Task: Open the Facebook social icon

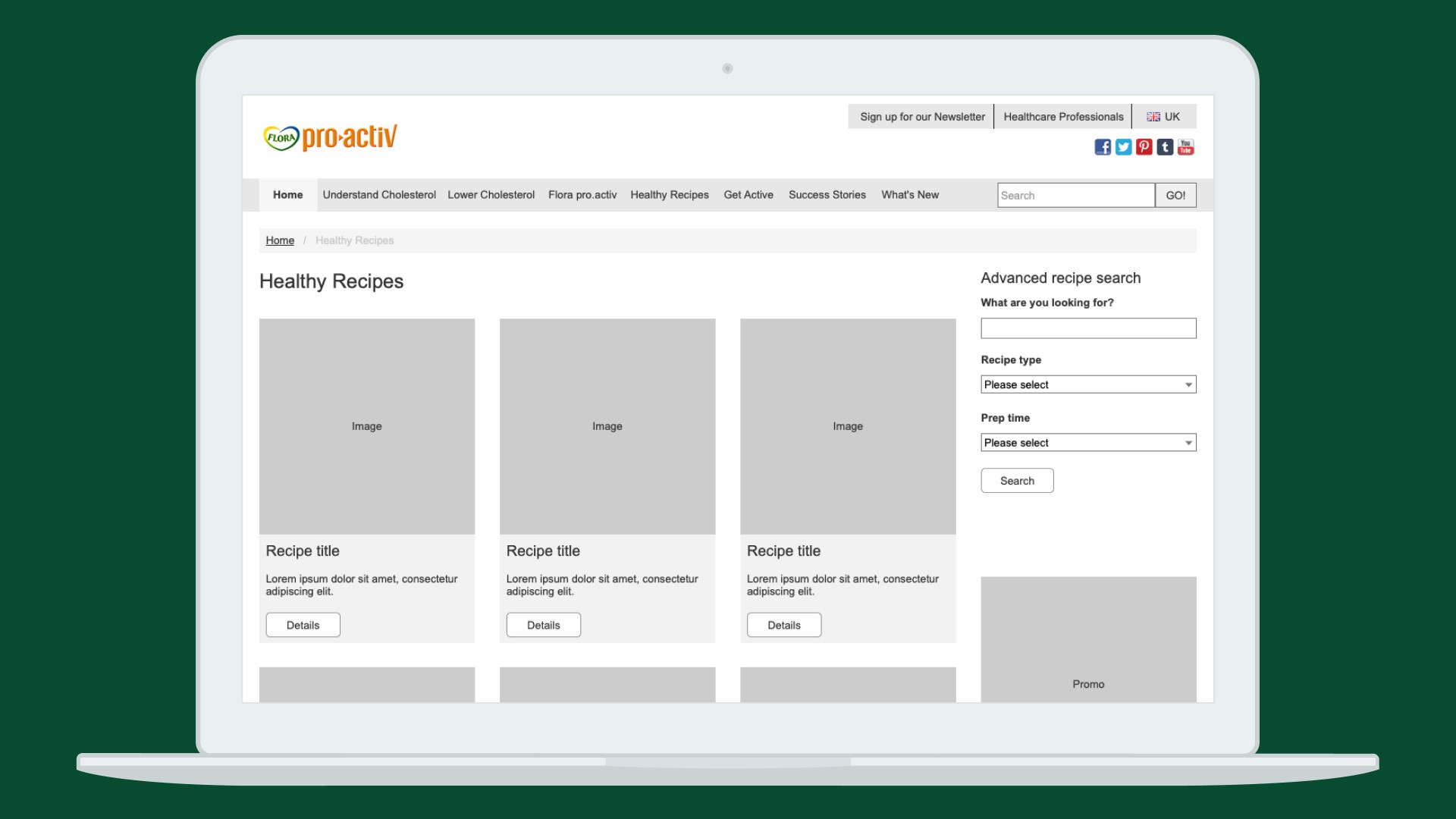Action: tap(1103, 147)
